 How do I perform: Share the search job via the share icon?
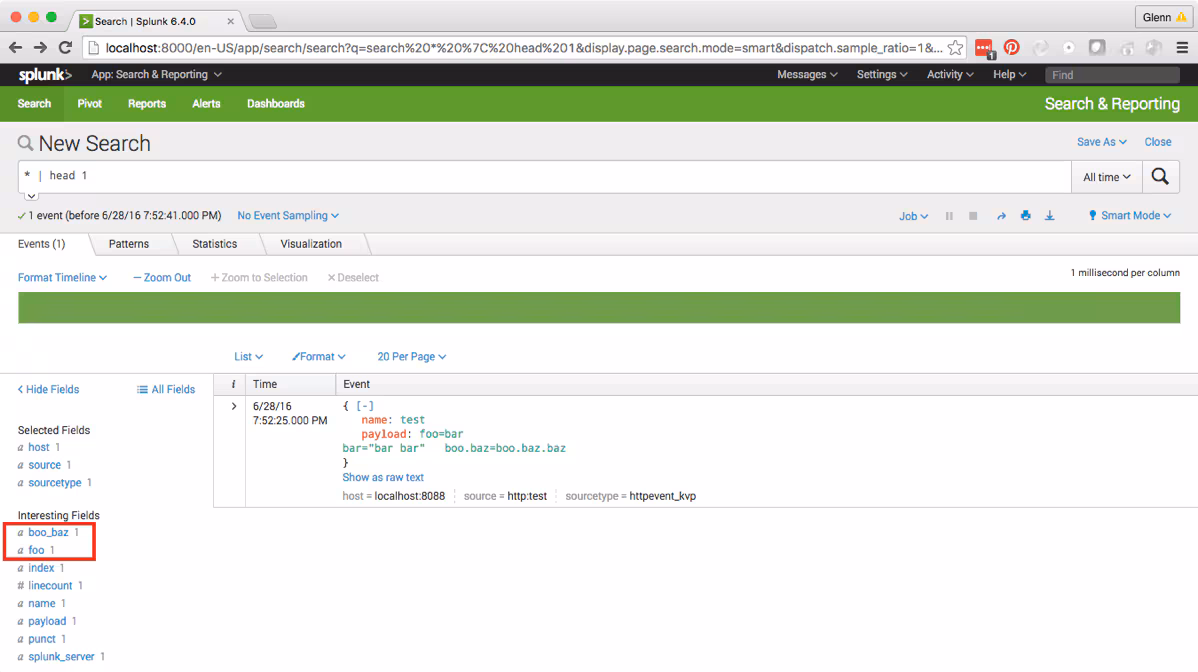1002,215
